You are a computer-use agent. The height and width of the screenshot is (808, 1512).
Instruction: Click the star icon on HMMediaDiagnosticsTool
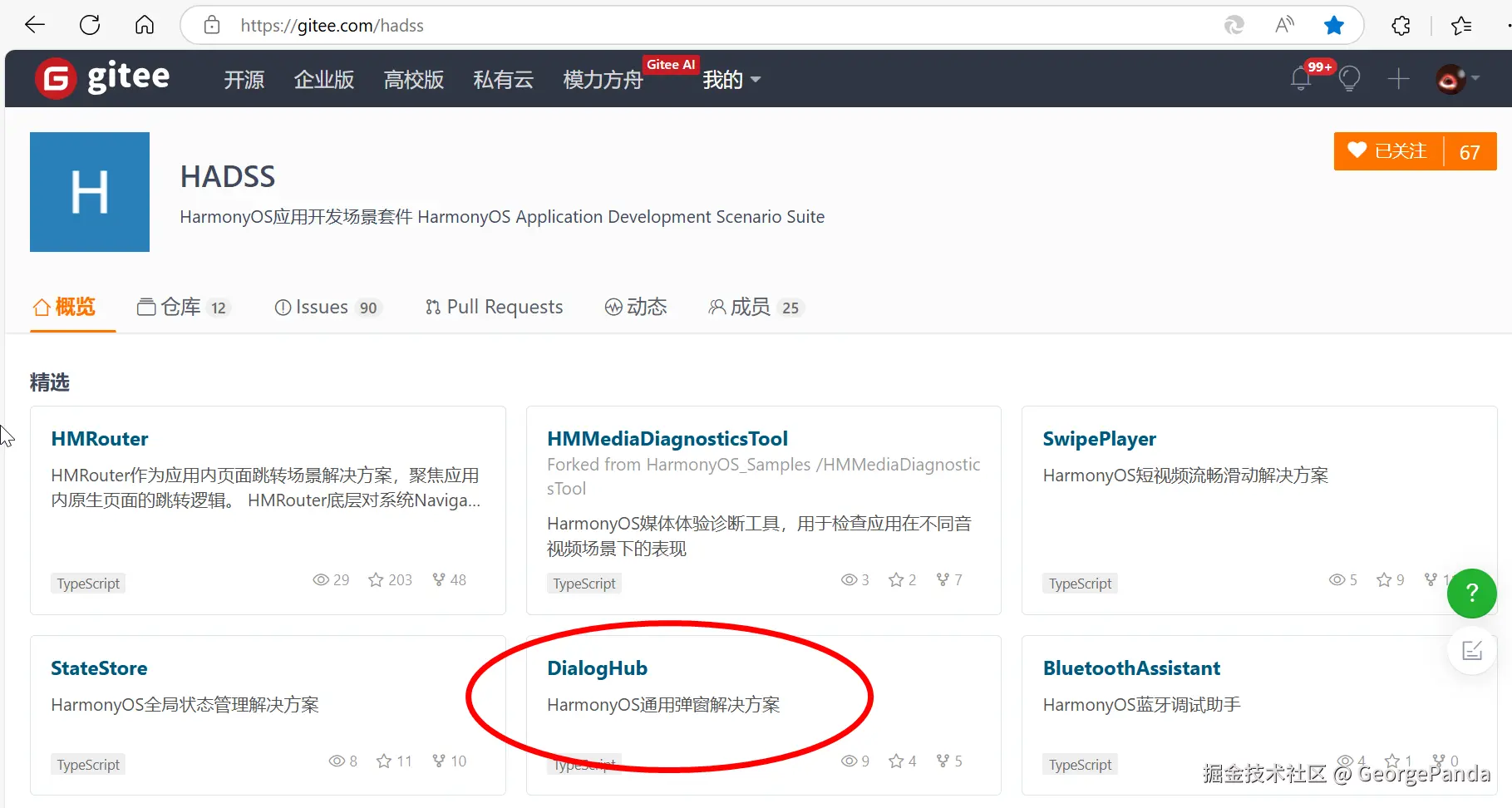(x=896, y=580)
